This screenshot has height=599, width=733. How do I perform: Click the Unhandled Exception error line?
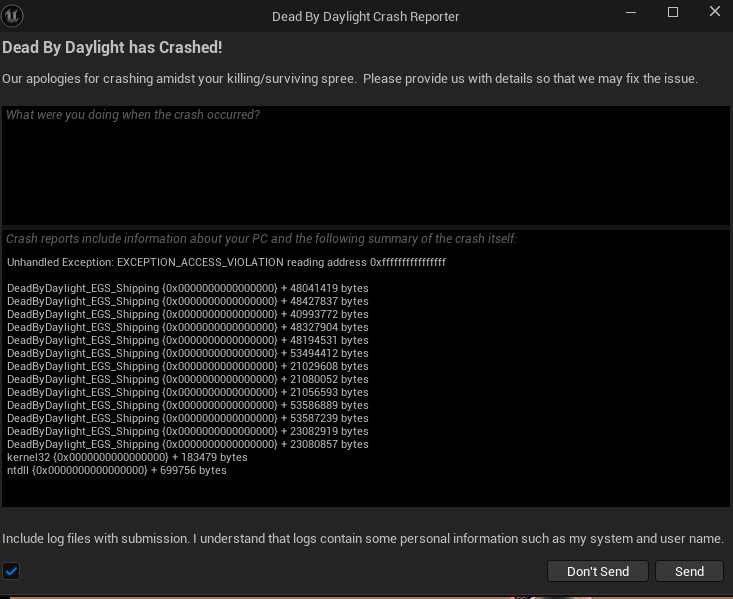point(226,262)
